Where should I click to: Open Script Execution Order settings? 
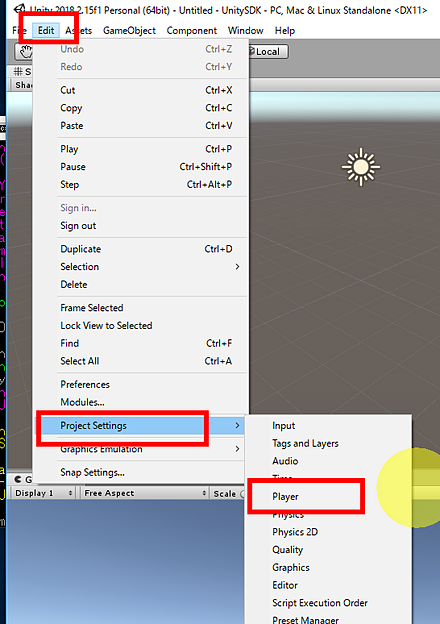[329, 603]
